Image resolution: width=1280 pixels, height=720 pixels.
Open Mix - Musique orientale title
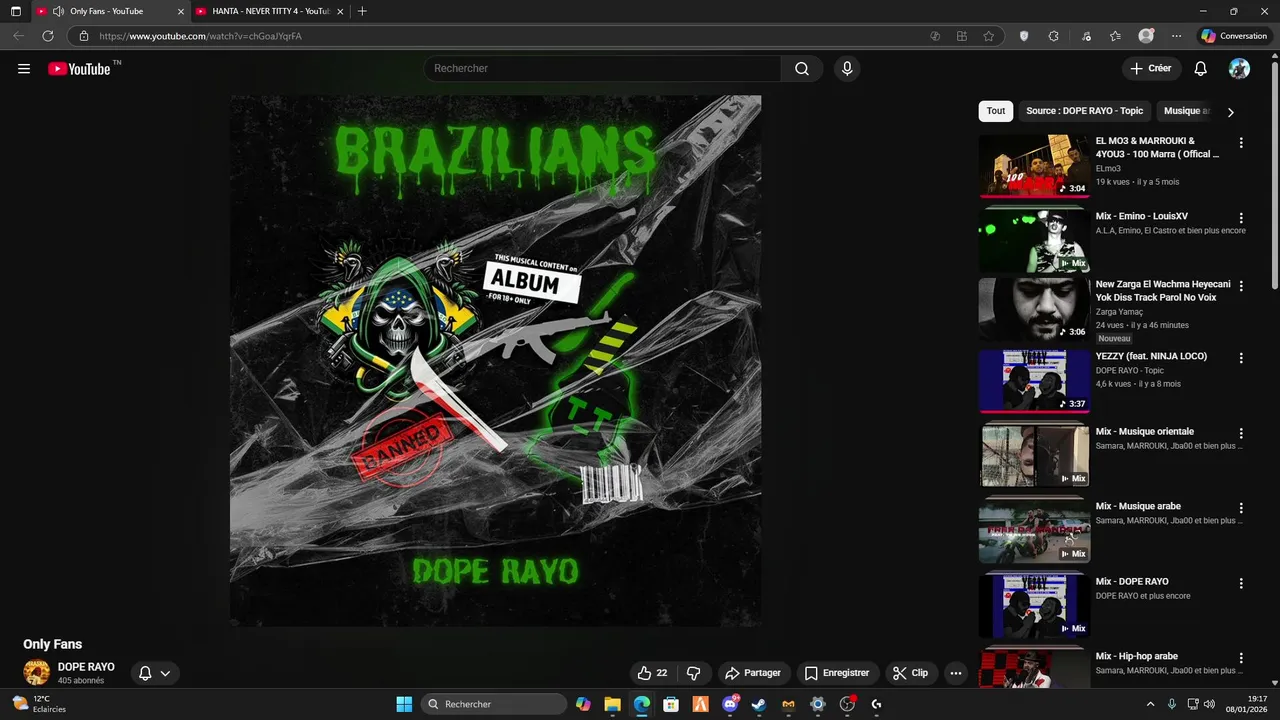click(1145, 432)
